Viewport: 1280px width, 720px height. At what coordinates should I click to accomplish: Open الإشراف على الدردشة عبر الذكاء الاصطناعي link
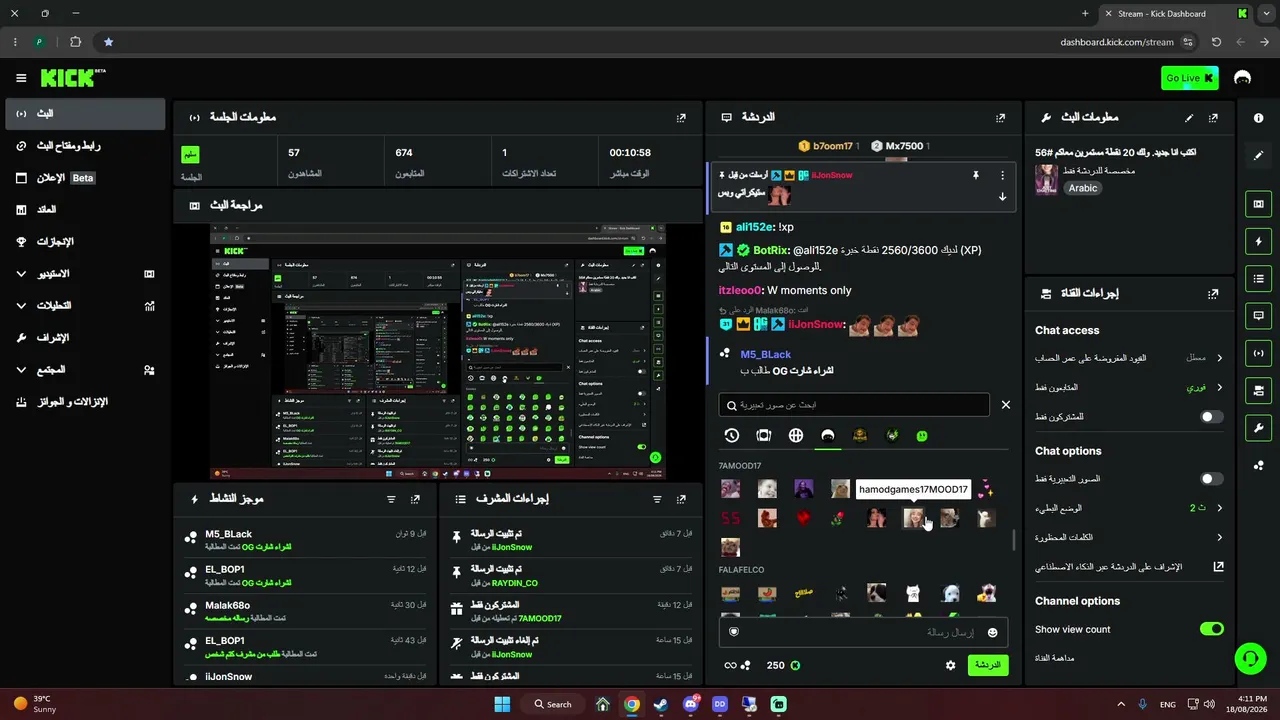click(1127, 567)
